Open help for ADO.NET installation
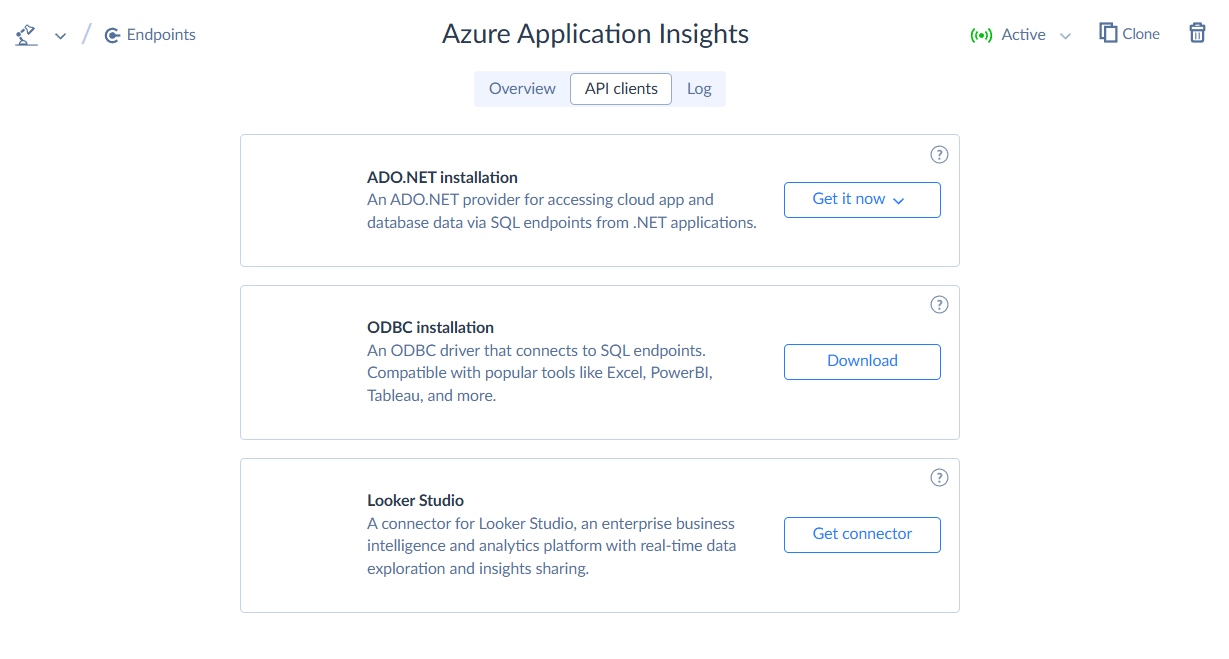This screenshot has height=659, width=1229. point(939,154)
